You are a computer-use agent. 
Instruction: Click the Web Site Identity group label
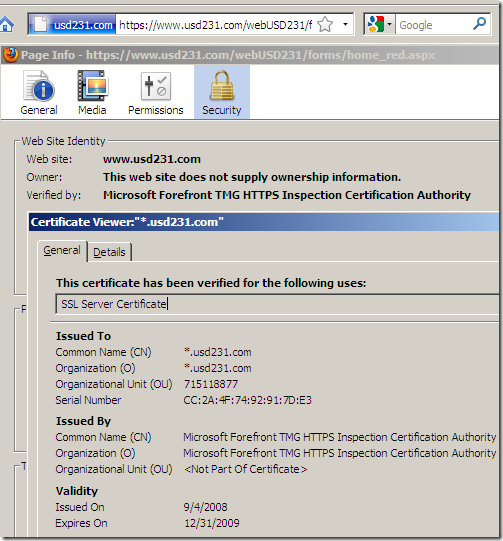[x=63, y=141]
